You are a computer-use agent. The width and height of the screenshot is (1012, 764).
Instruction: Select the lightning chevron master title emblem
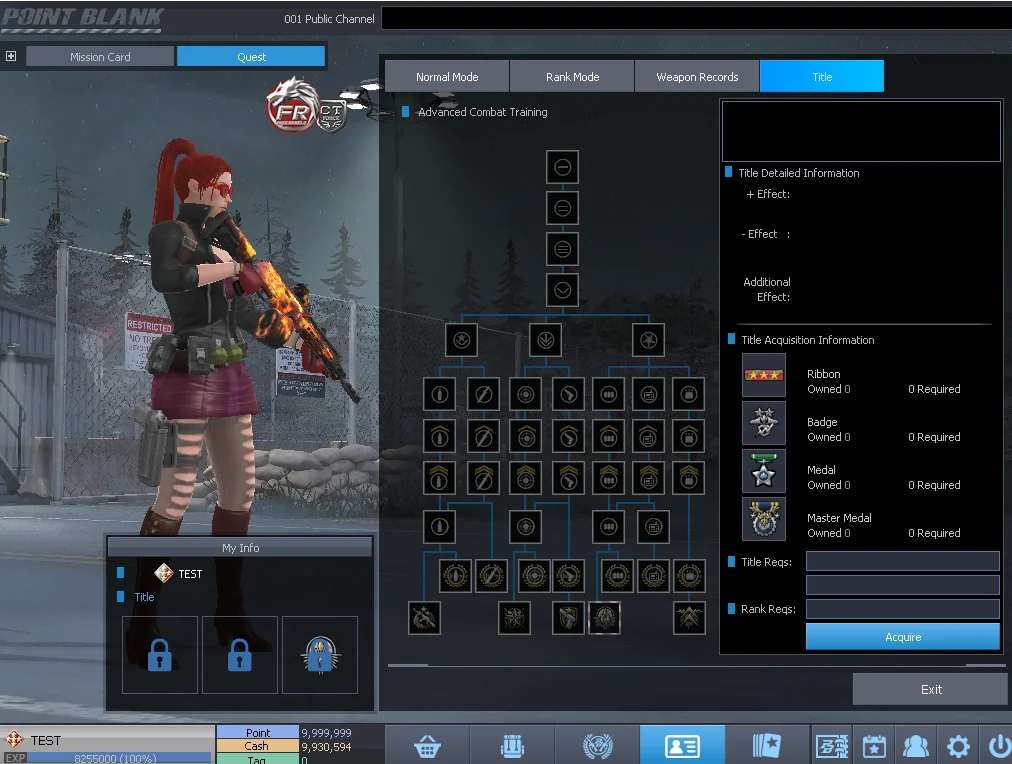click(x=689, y=618)
